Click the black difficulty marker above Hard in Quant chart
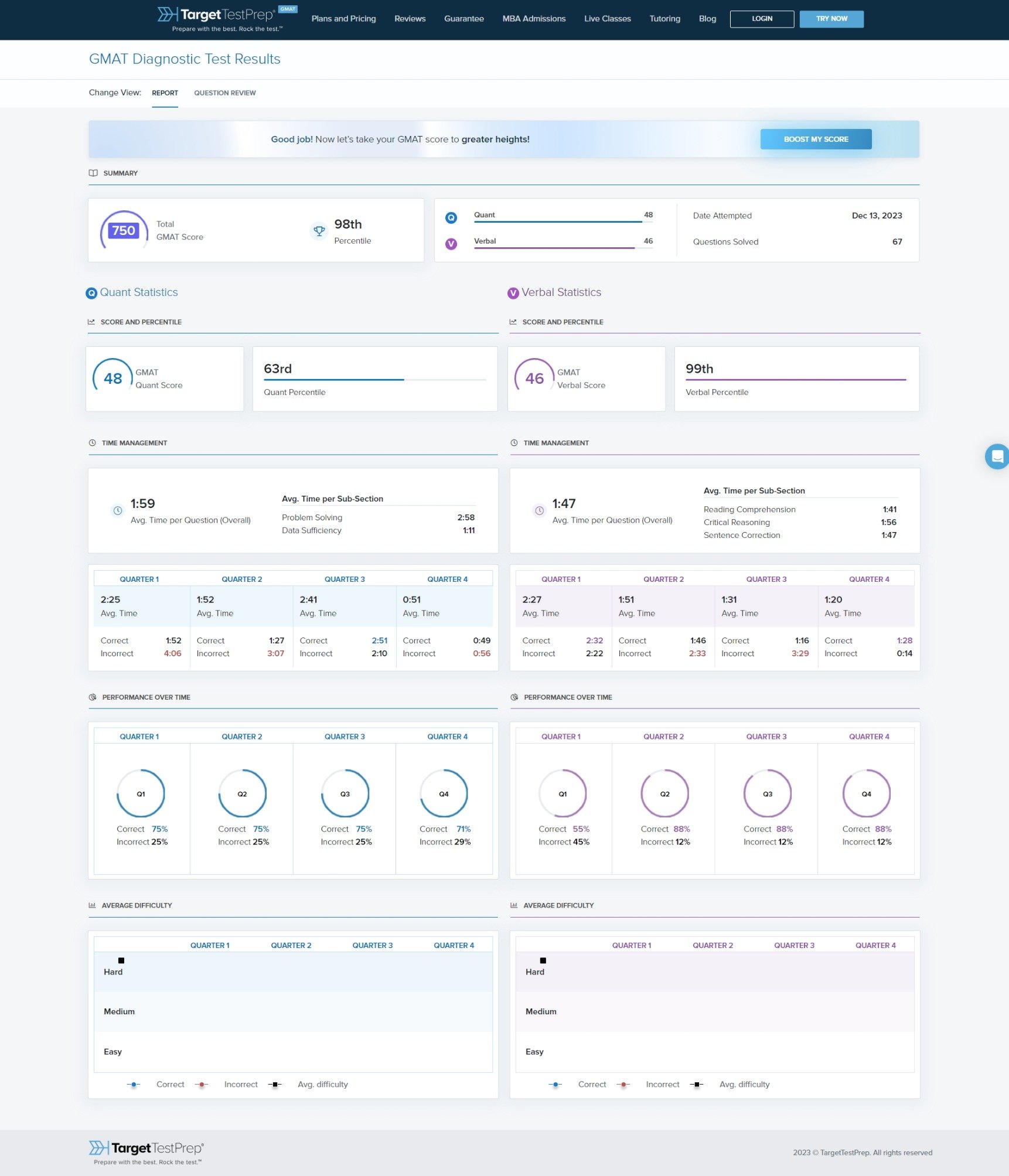The width and height of the screenshot is (1009, 1176). pyautogui.click(x=121, y=960)
